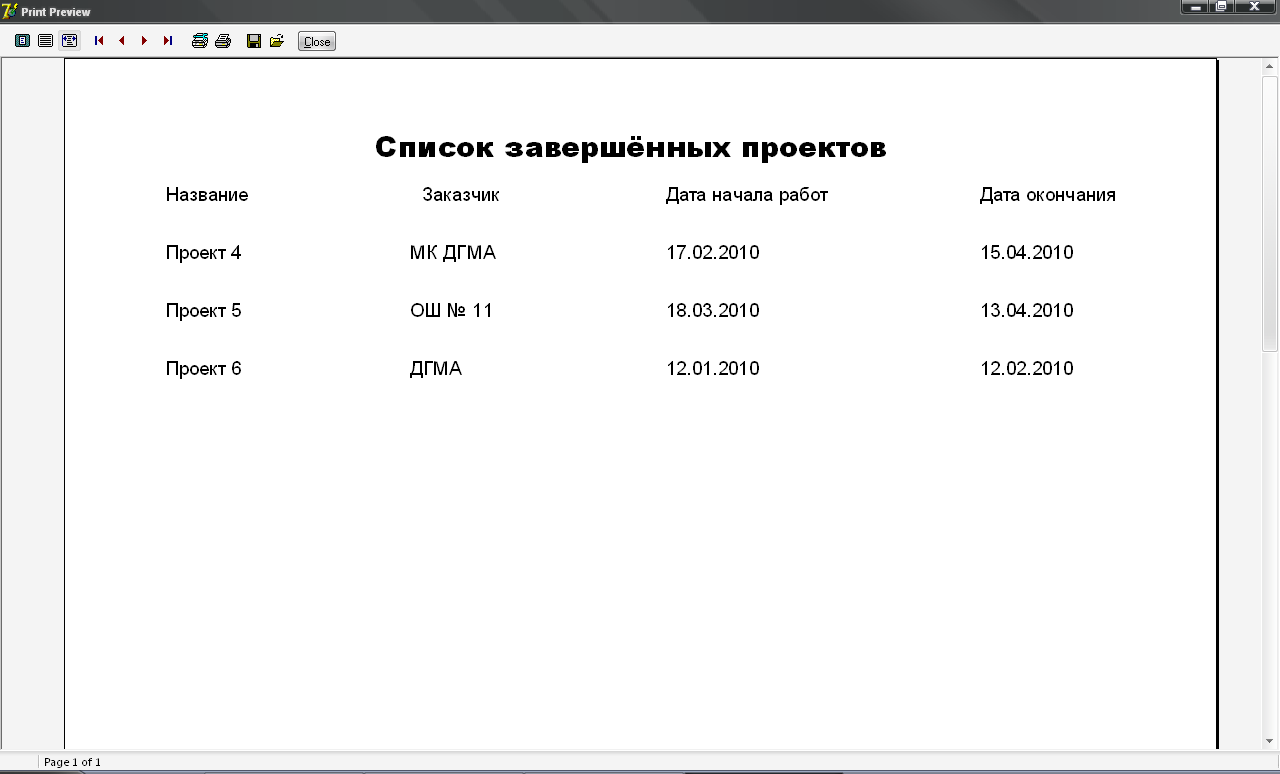The width and height of the screenshot is (1280, 774).
Task: Go to the first page
Action: pyautogui.click(x=99, y=41)
